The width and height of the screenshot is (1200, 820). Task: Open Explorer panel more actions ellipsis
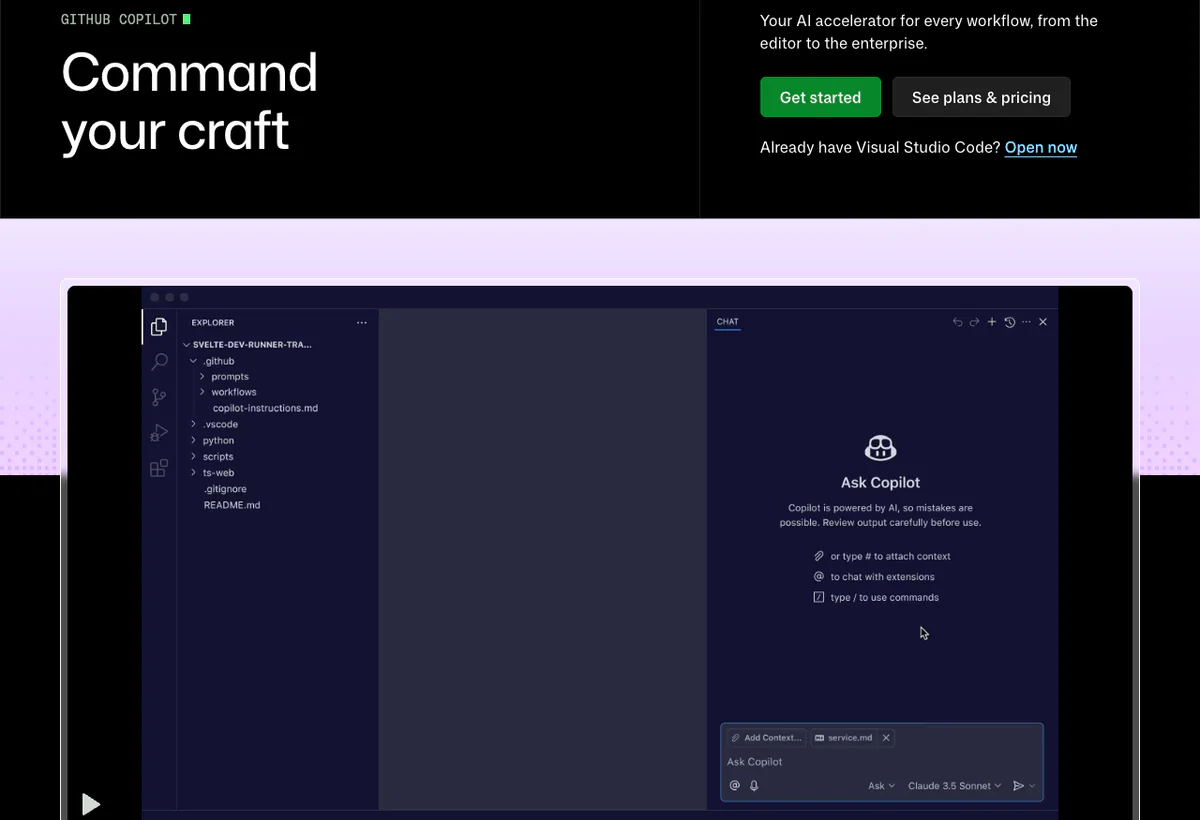[x=362, y=323]
